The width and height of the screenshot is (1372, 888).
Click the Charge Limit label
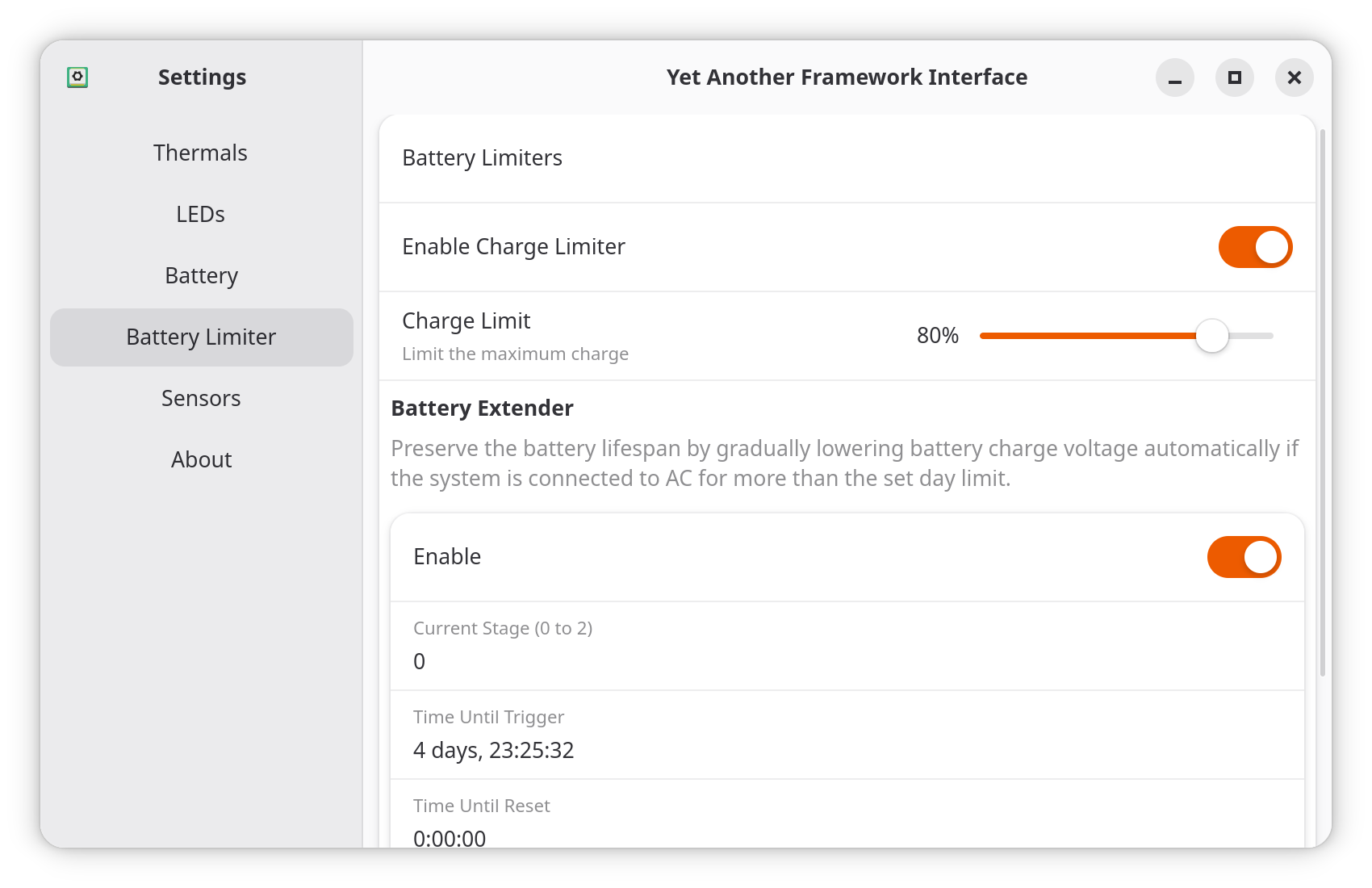point(466,320)
